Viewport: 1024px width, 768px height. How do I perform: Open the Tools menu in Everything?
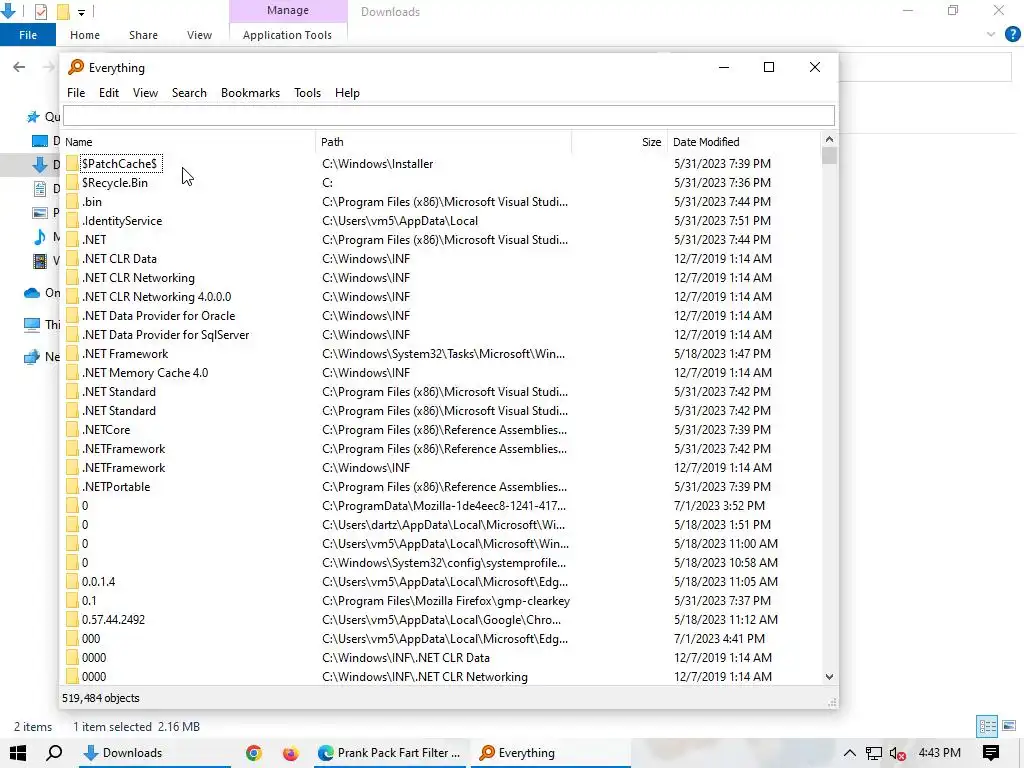(307, 93)
